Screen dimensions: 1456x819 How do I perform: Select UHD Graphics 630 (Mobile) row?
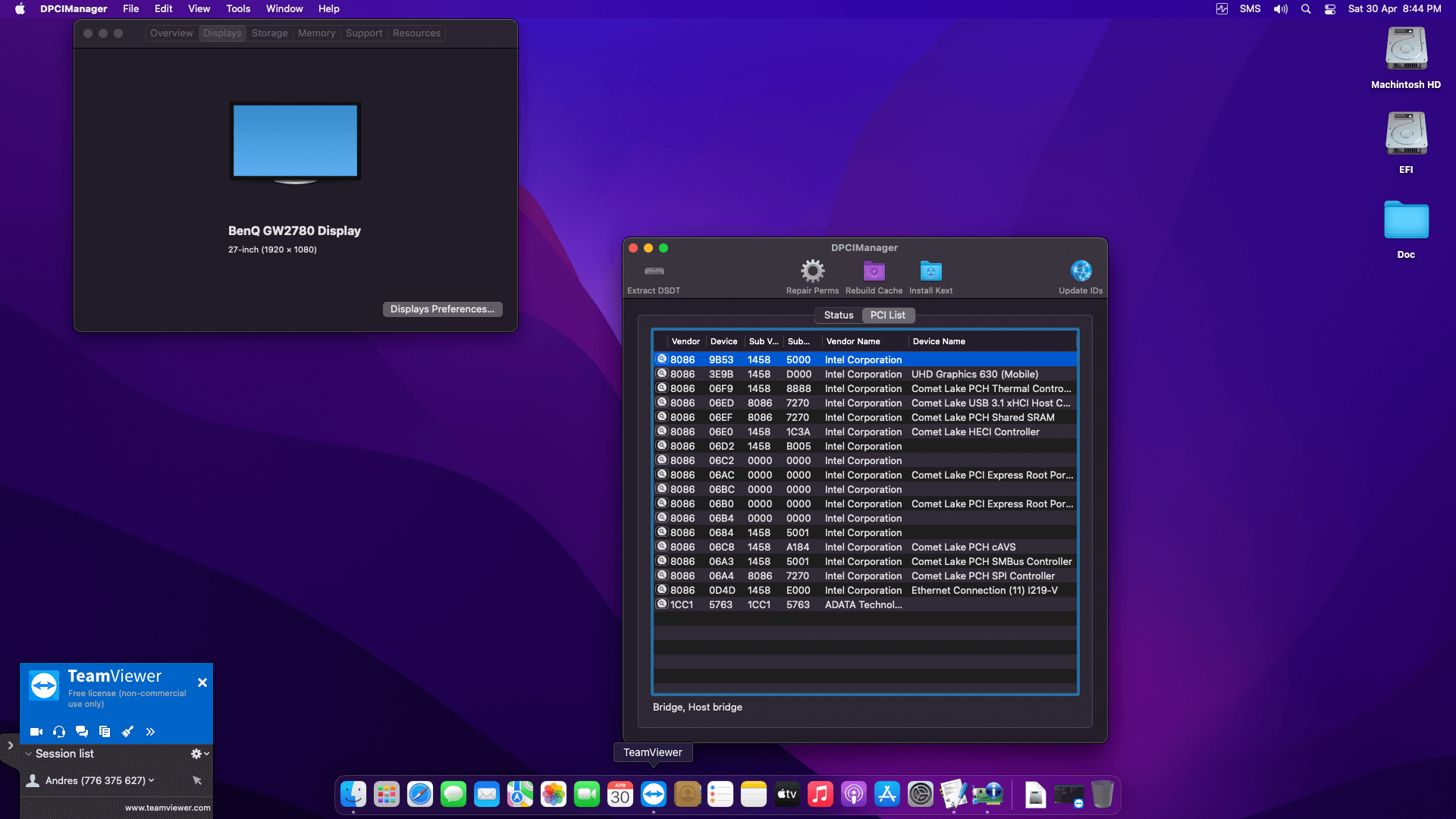click(864, 374)
